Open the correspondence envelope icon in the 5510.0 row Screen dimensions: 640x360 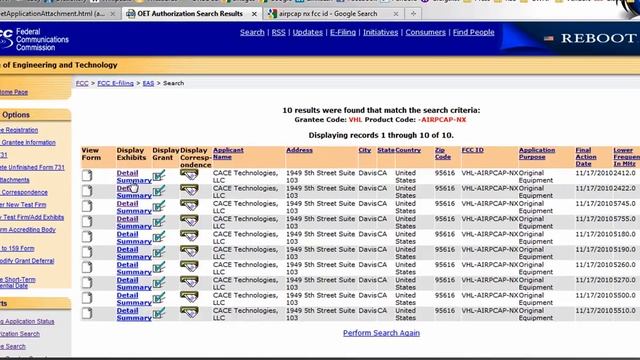(189, 313)
